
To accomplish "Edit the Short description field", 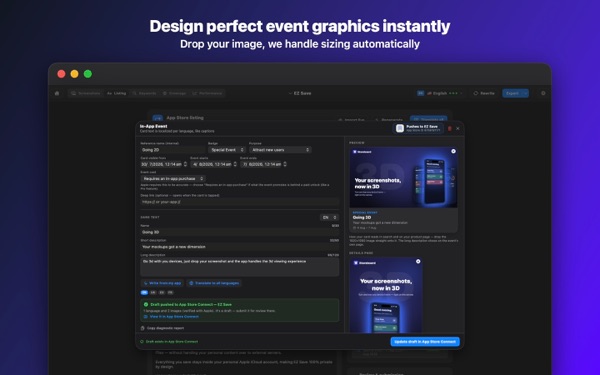I will [240, 247].
